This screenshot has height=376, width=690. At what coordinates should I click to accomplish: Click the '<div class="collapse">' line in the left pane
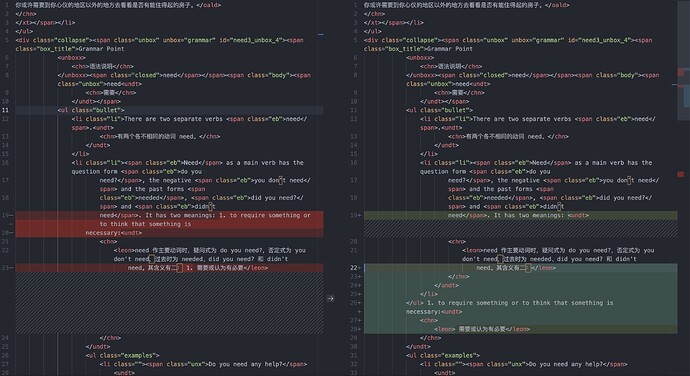coord(159,40)
